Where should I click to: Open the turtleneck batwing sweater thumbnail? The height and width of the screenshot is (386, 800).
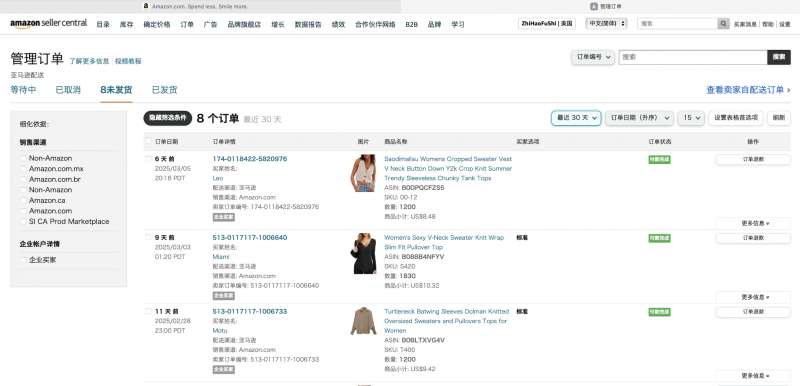tap(363, 321)
